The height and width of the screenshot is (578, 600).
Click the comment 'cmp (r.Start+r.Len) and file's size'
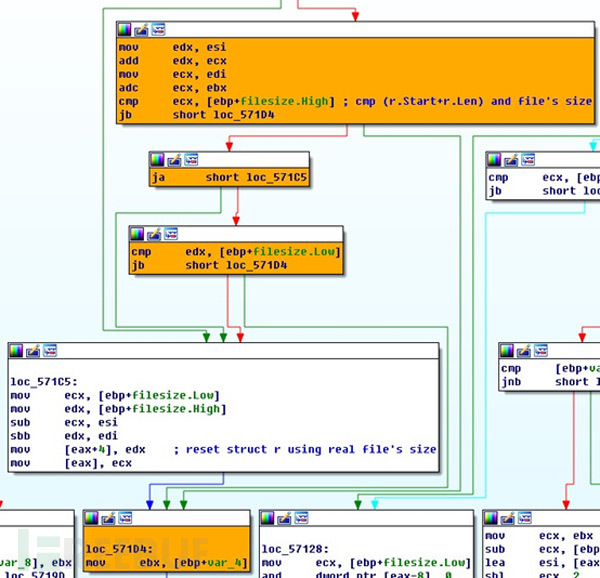(473, 101)
